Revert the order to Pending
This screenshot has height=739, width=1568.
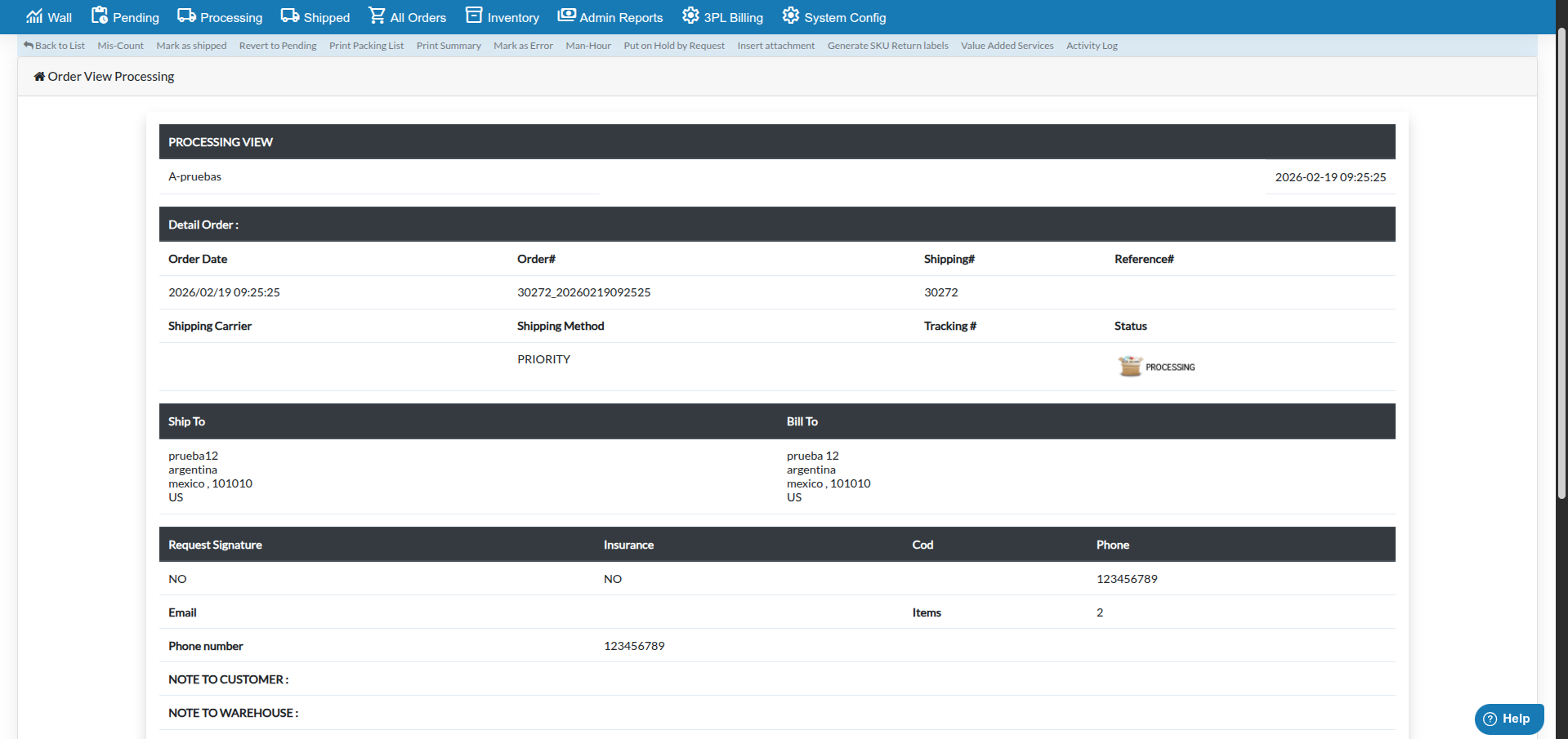(277, 45)
